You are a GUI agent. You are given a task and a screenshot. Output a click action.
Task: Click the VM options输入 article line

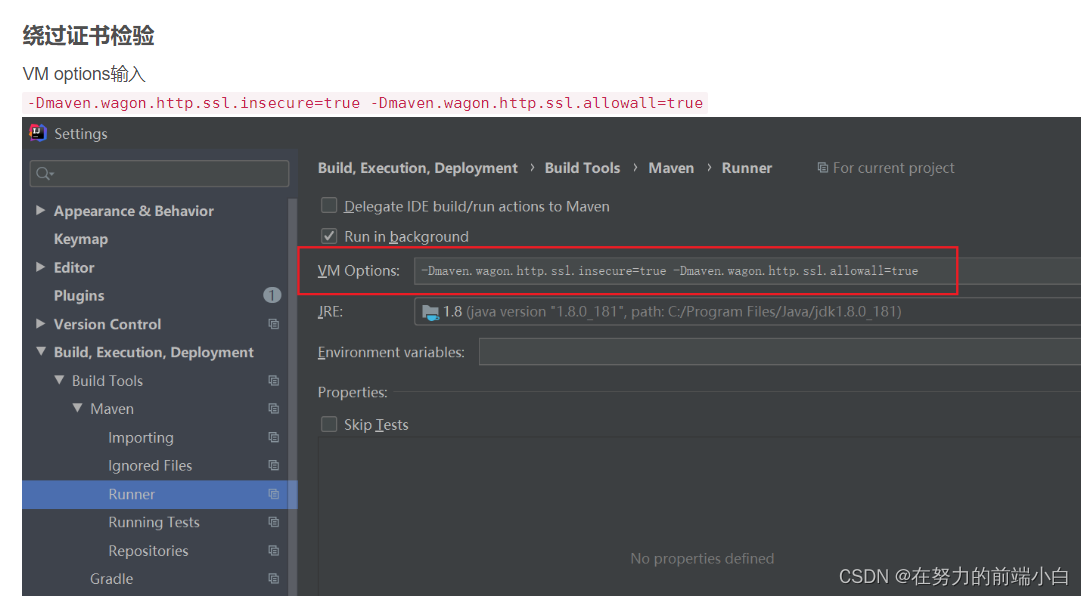pos(84,74)
